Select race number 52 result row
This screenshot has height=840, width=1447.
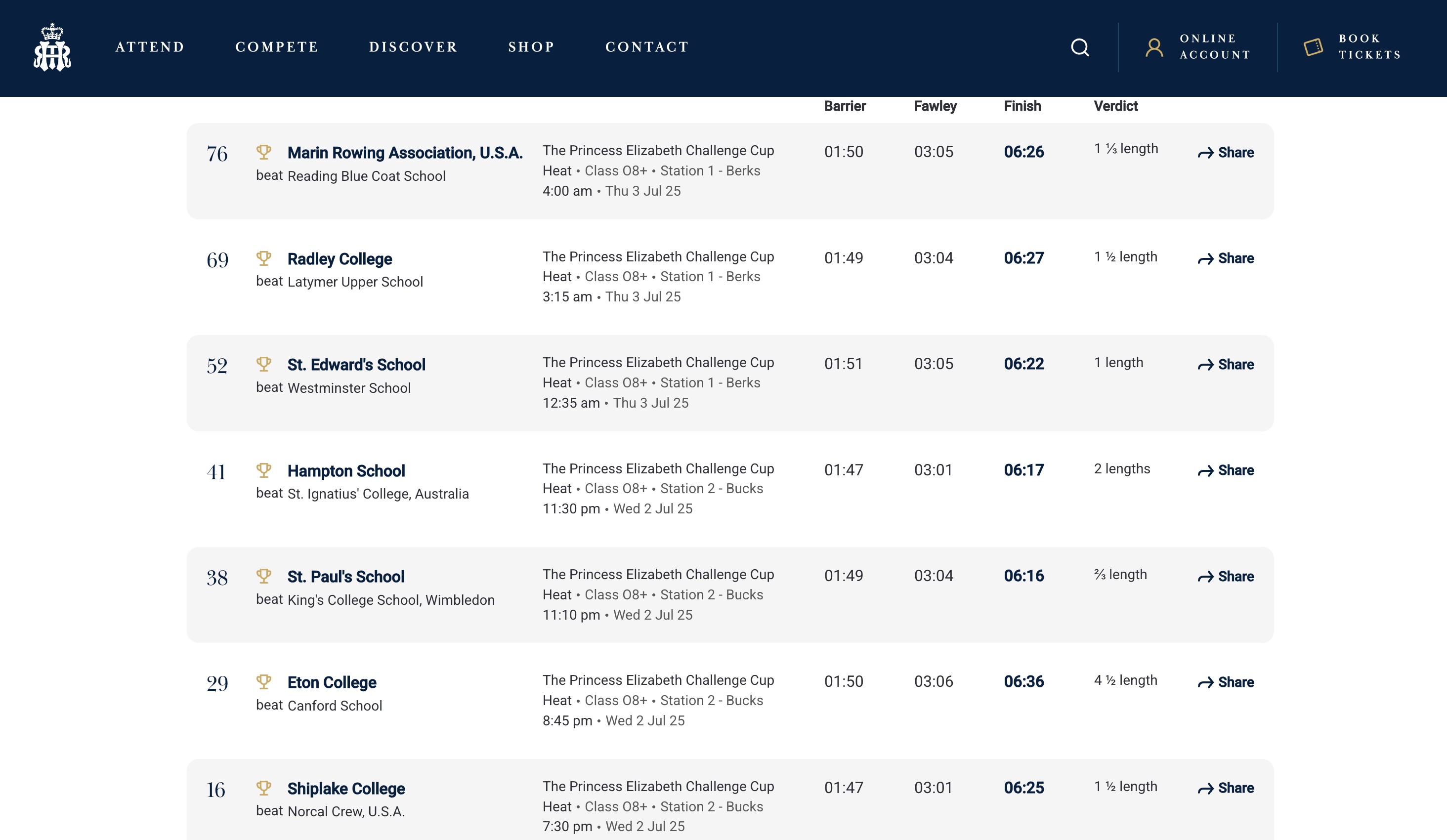point(217,366)
